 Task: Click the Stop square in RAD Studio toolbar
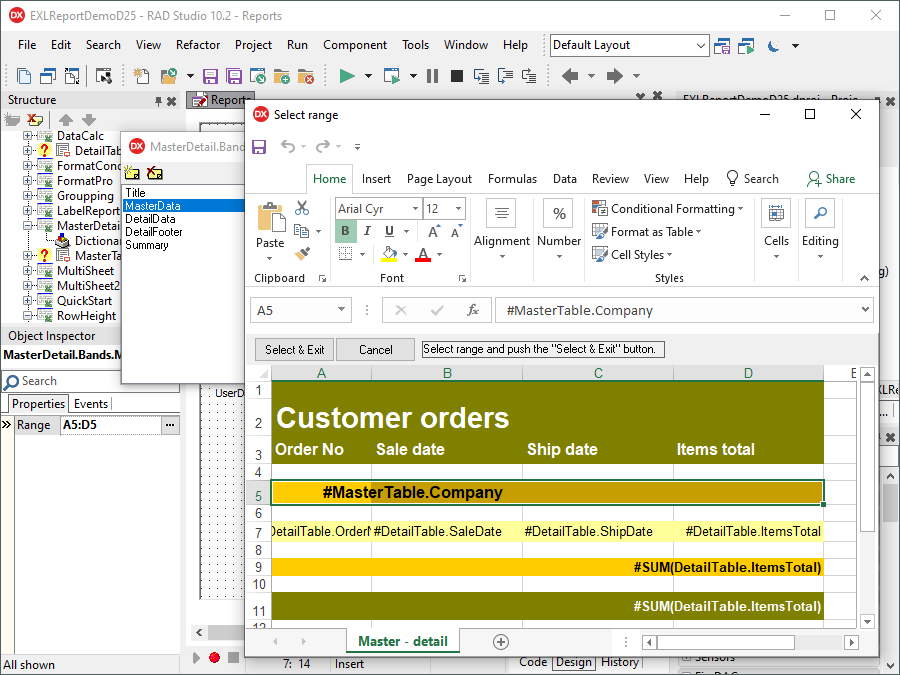tap(457, 76)
